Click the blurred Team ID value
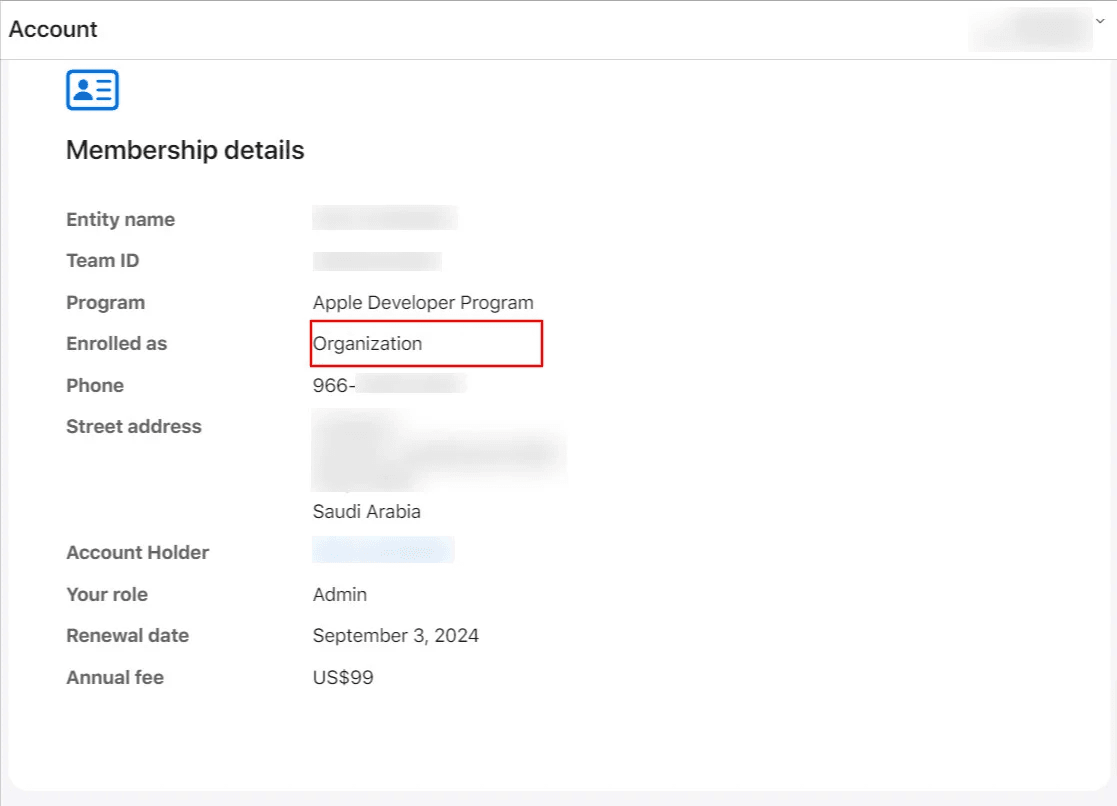The height and width of the screenshot is (806, 1117). point(377,261)
